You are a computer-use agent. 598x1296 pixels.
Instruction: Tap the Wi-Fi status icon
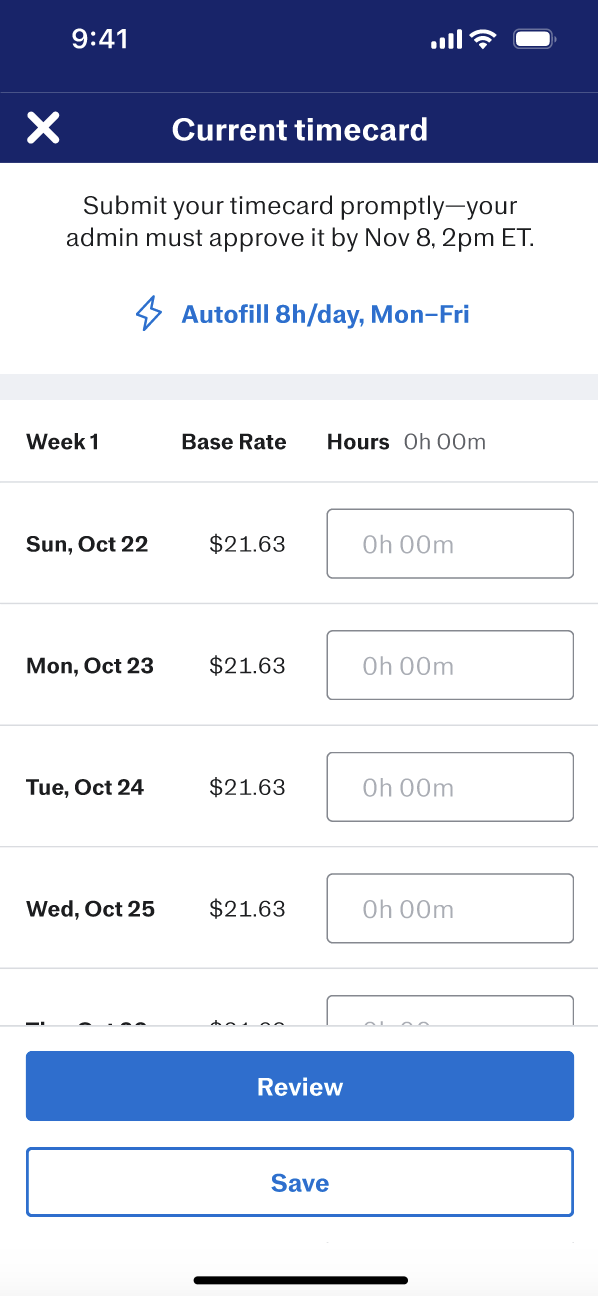pyautogui.click(x=484, y=40)
